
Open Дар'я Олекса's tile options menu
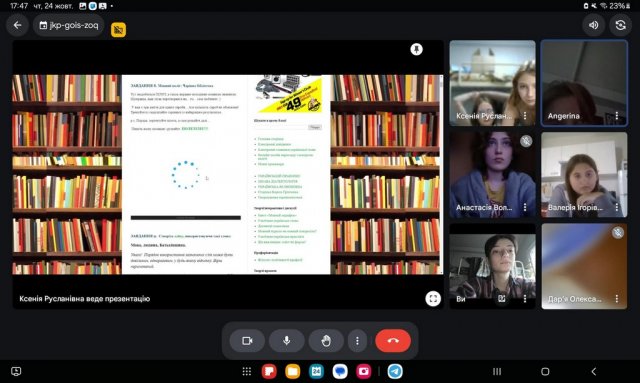tap(617, 299)
